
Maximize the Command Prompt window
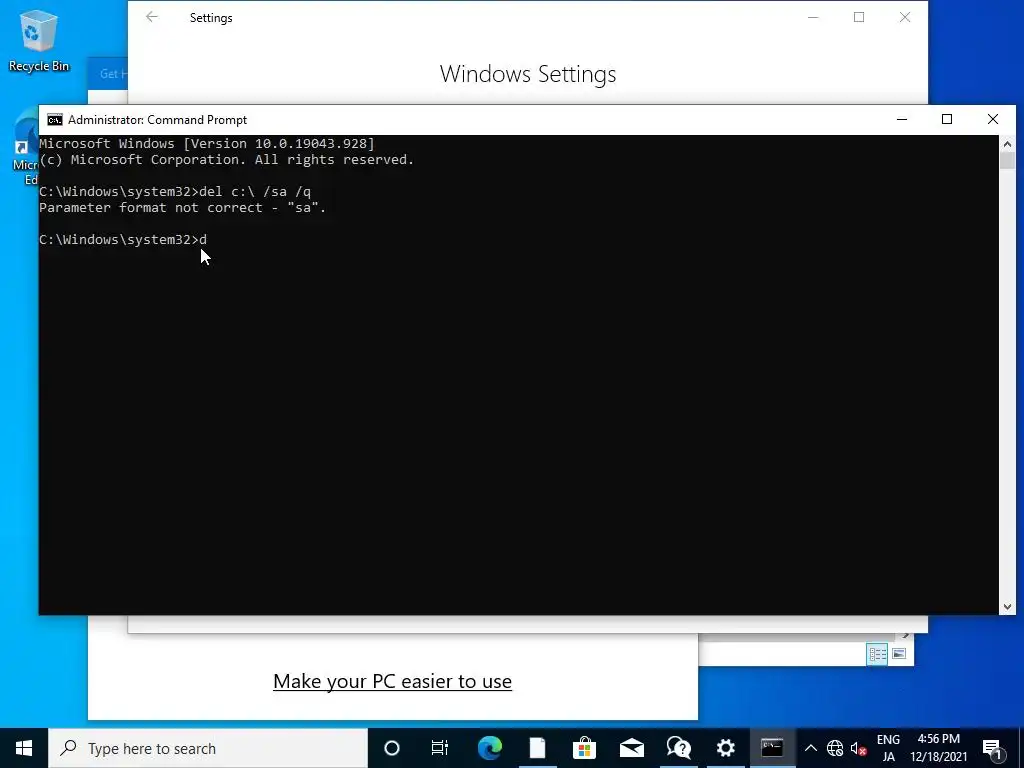point(947,120)
